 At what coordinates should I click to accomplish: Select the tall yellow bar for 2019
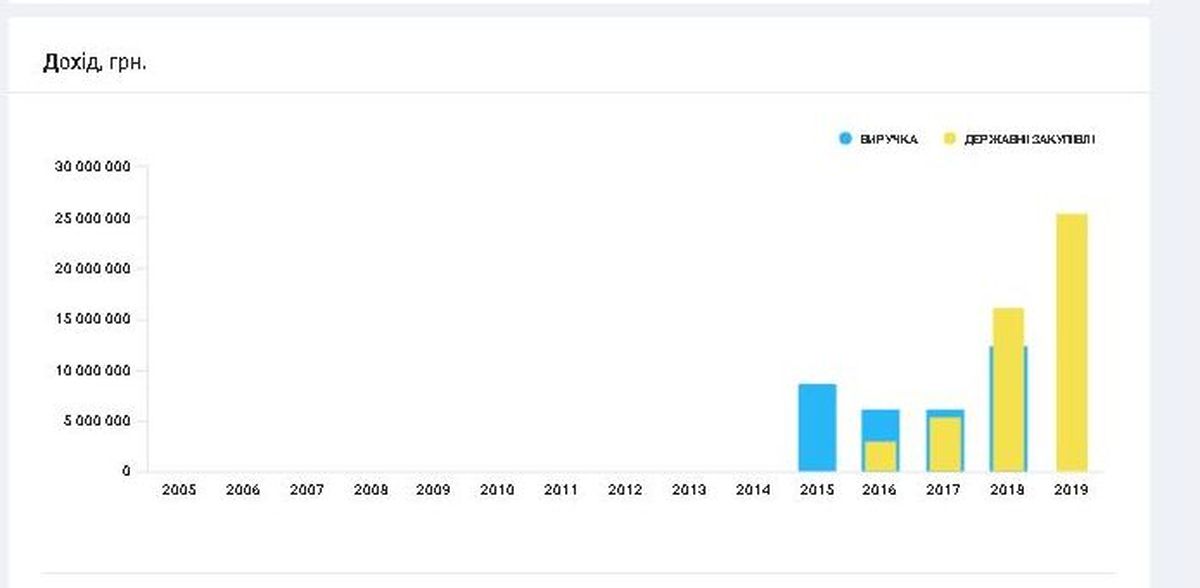[1071, 342]
